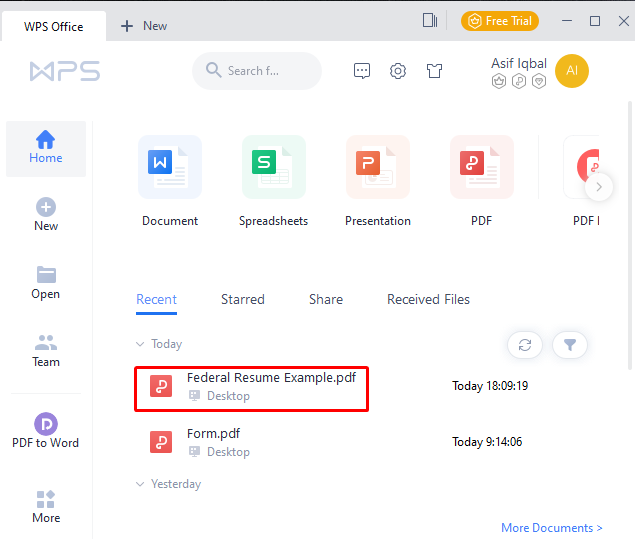
Task: Open Form.pdf file
Action: (213, 434)
